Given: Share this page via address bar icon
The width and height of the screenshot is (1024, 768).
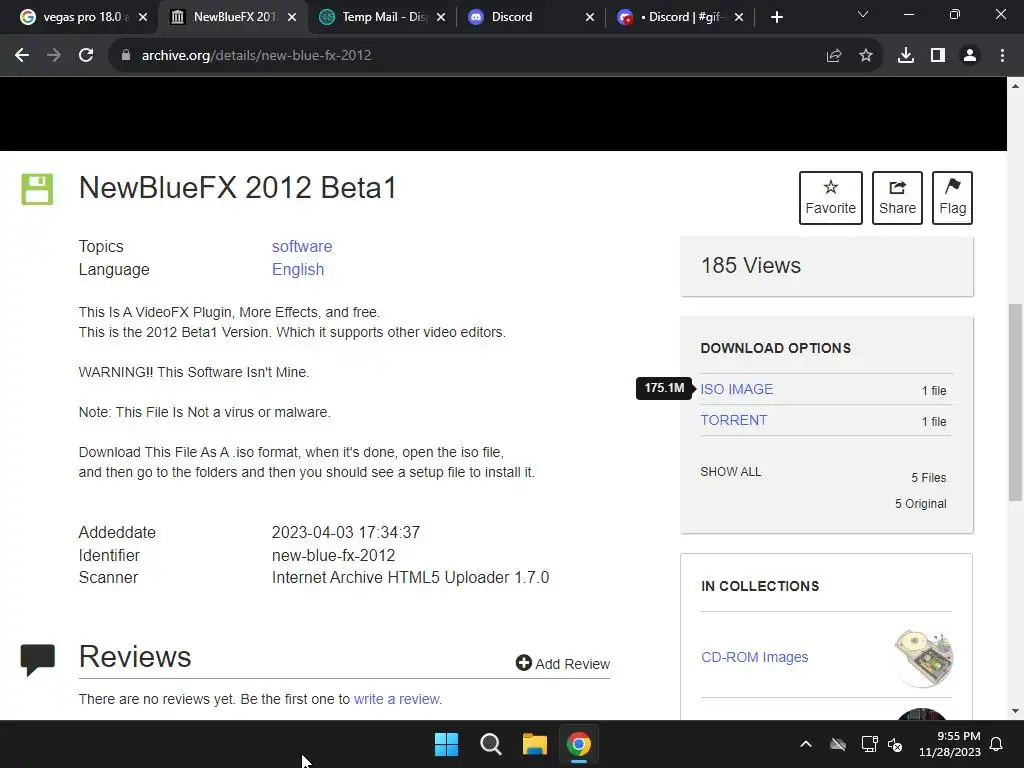Looking at the screenshot, I should pyautogui.click(x=833, y=56).
